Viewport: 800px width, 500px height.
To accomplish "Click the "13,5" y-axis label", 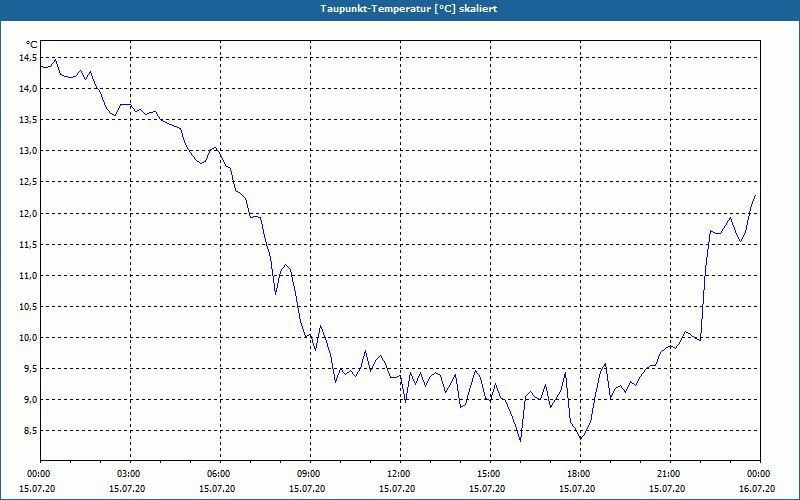I will point(29,120).
